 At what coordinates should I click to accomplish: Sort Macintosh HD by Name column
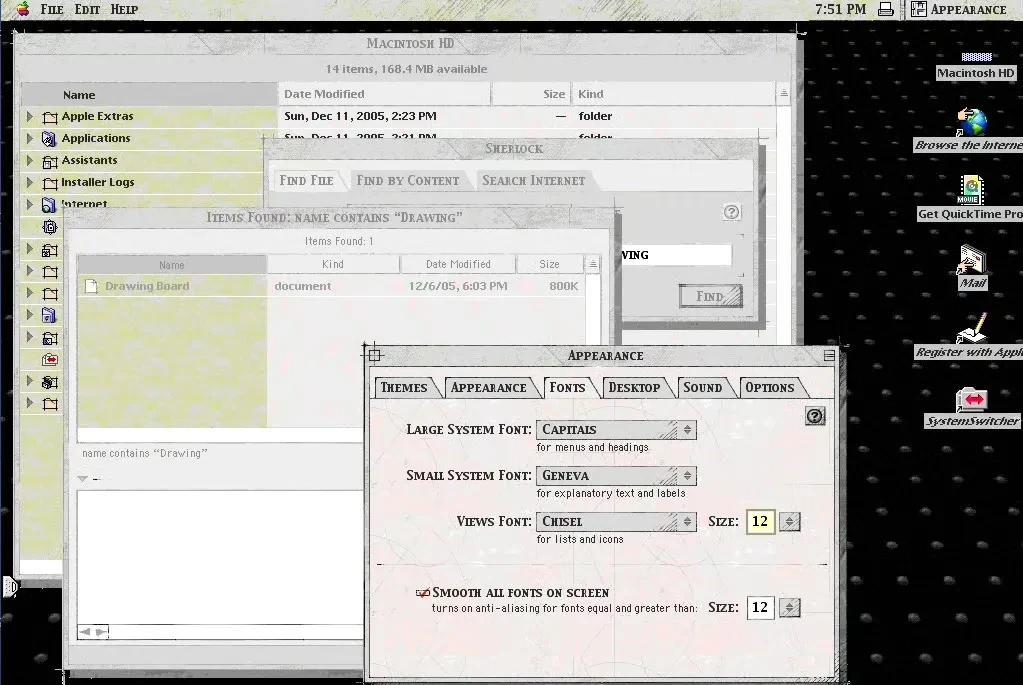pyautogui.click(x=149, y=95)
